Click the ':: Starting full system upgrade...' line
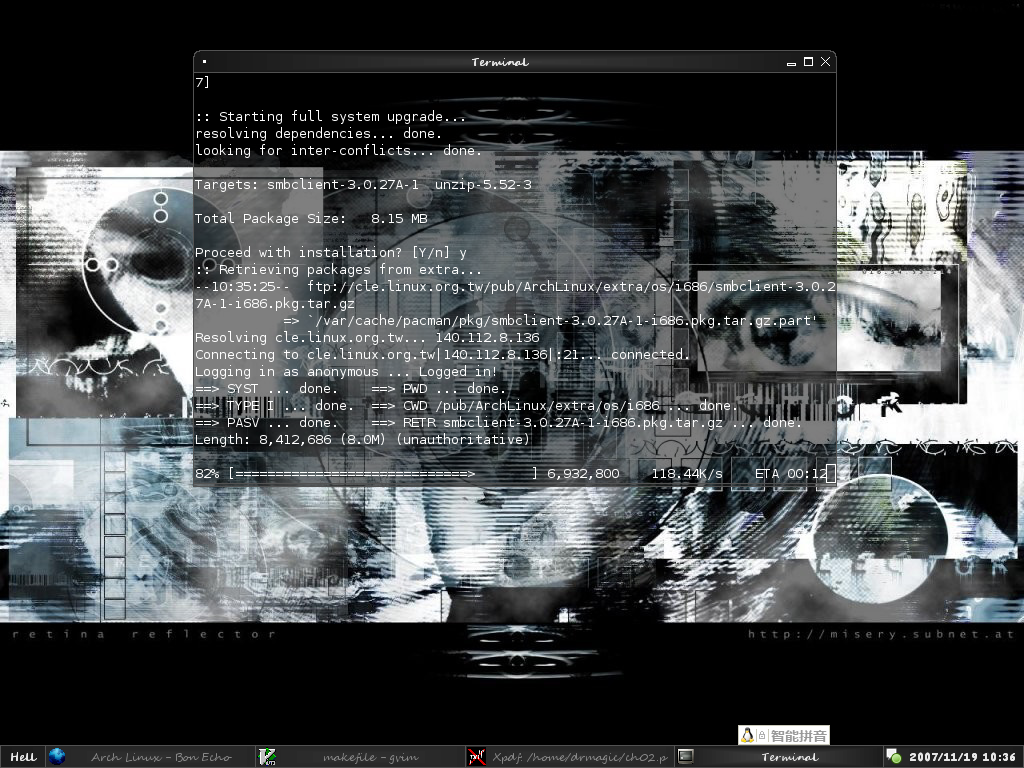This screenshot has height=768, width=1024. click(330, 117)
